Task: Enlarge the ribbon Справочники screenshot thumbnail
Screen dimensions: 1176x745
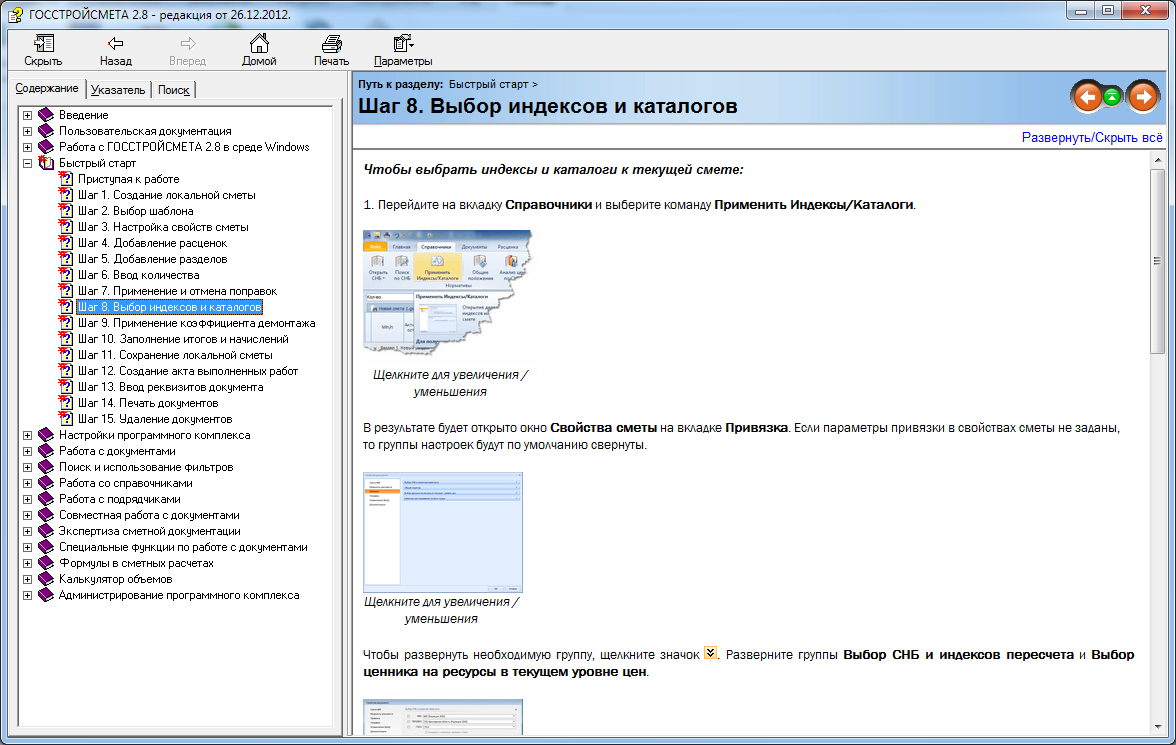Action: [x=448, y=293]
